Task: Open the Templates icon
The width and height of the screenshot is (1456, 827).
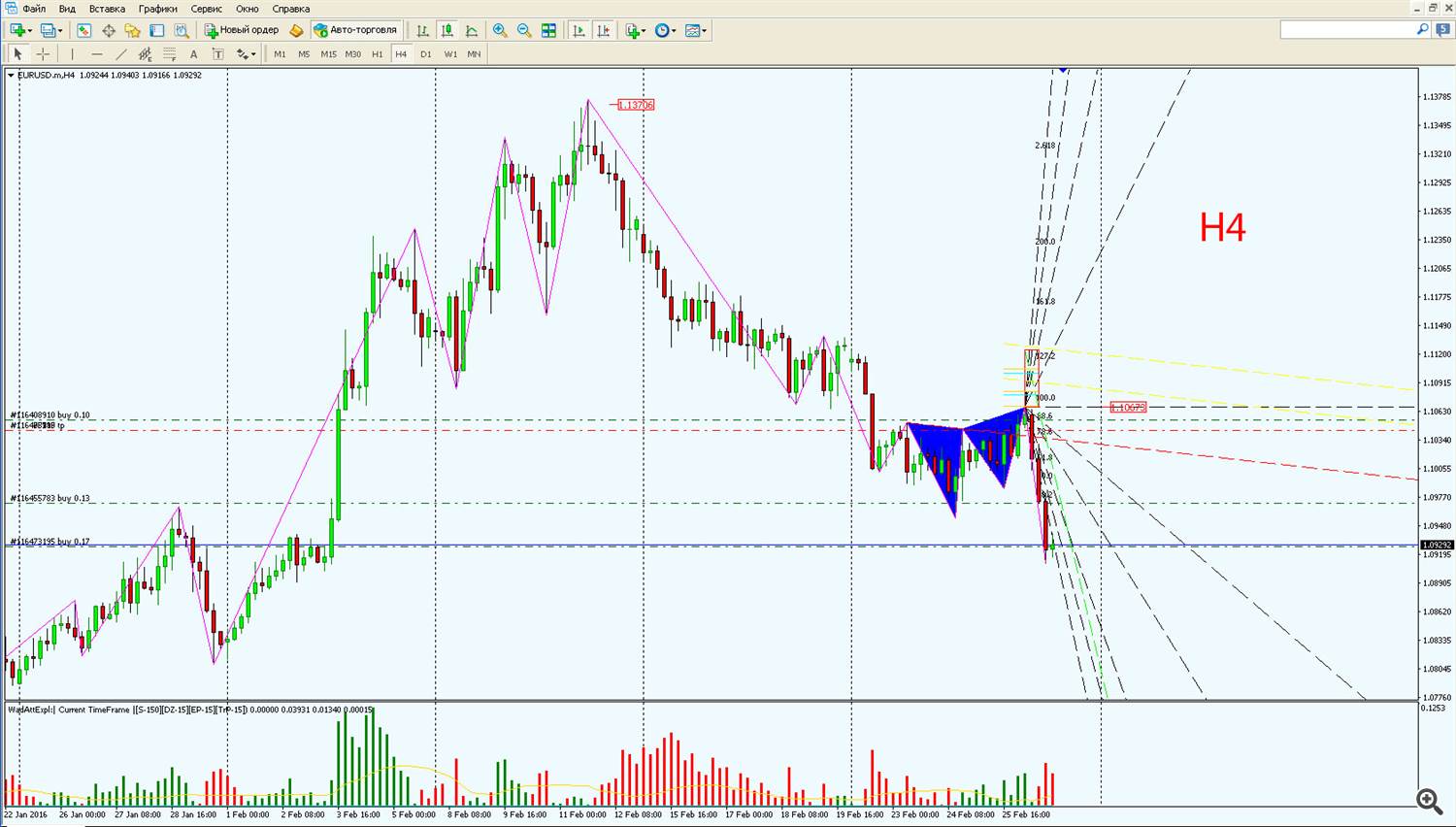Action: tap(693, 30)
